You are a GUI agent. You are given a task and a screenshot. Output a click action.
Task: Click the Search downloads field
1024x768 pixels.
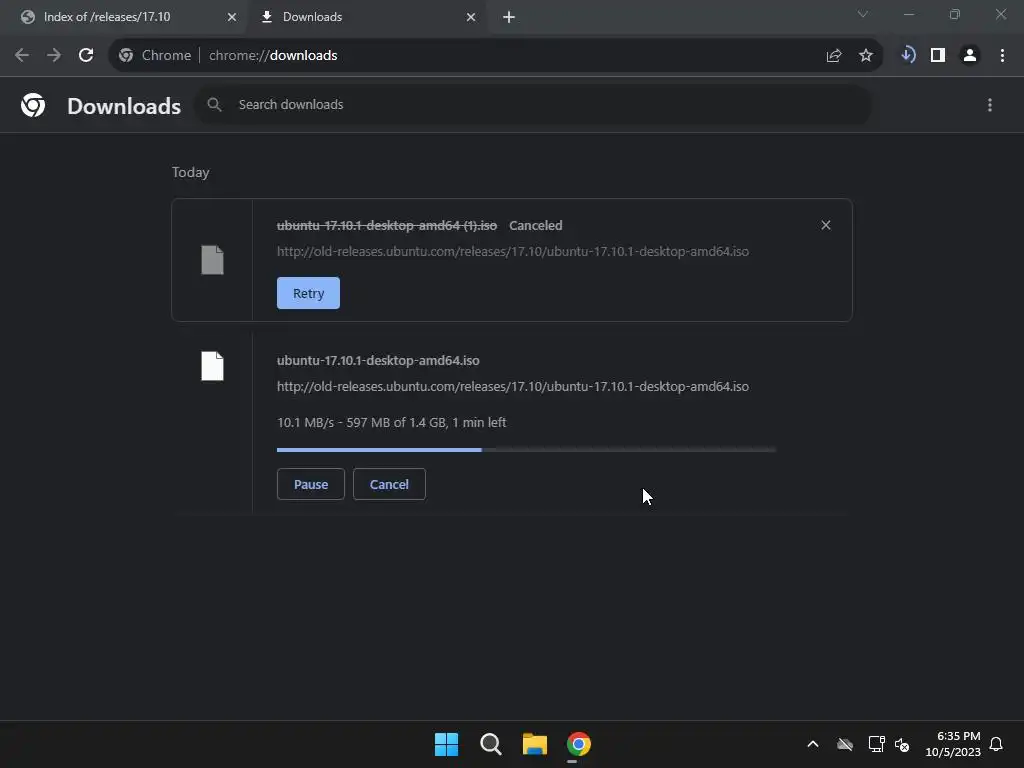pos(532,104)
